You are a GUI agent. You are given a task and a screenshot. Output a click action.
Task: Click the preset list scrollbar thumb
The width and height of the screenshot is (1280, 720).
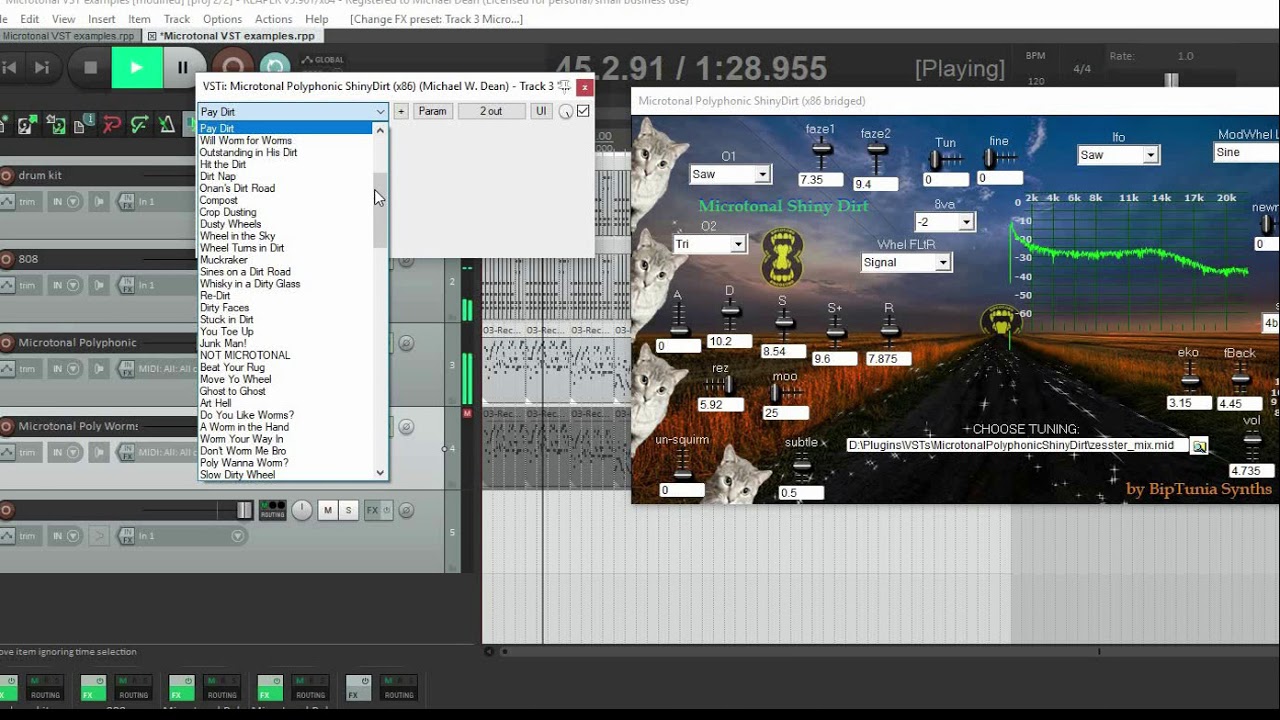380,210
